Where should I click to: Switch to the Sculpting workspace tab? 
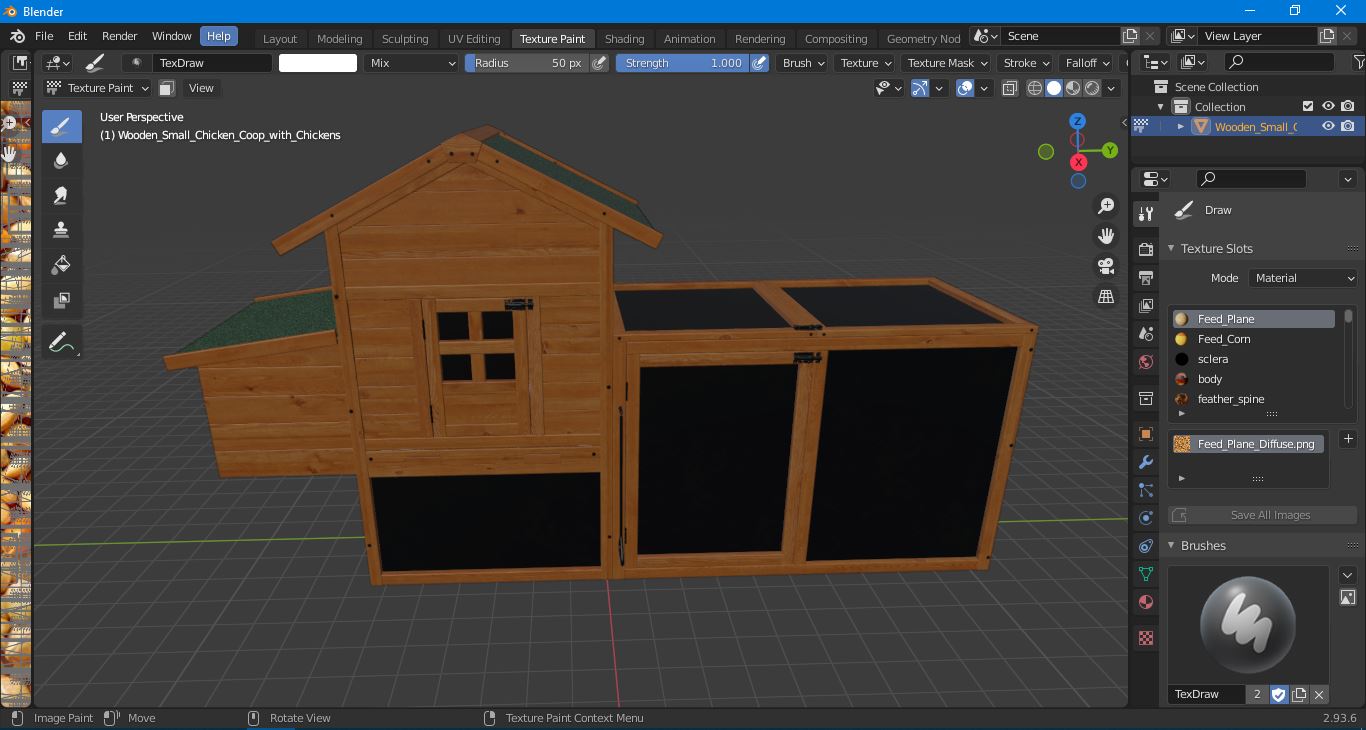click(x=405, y=38)
